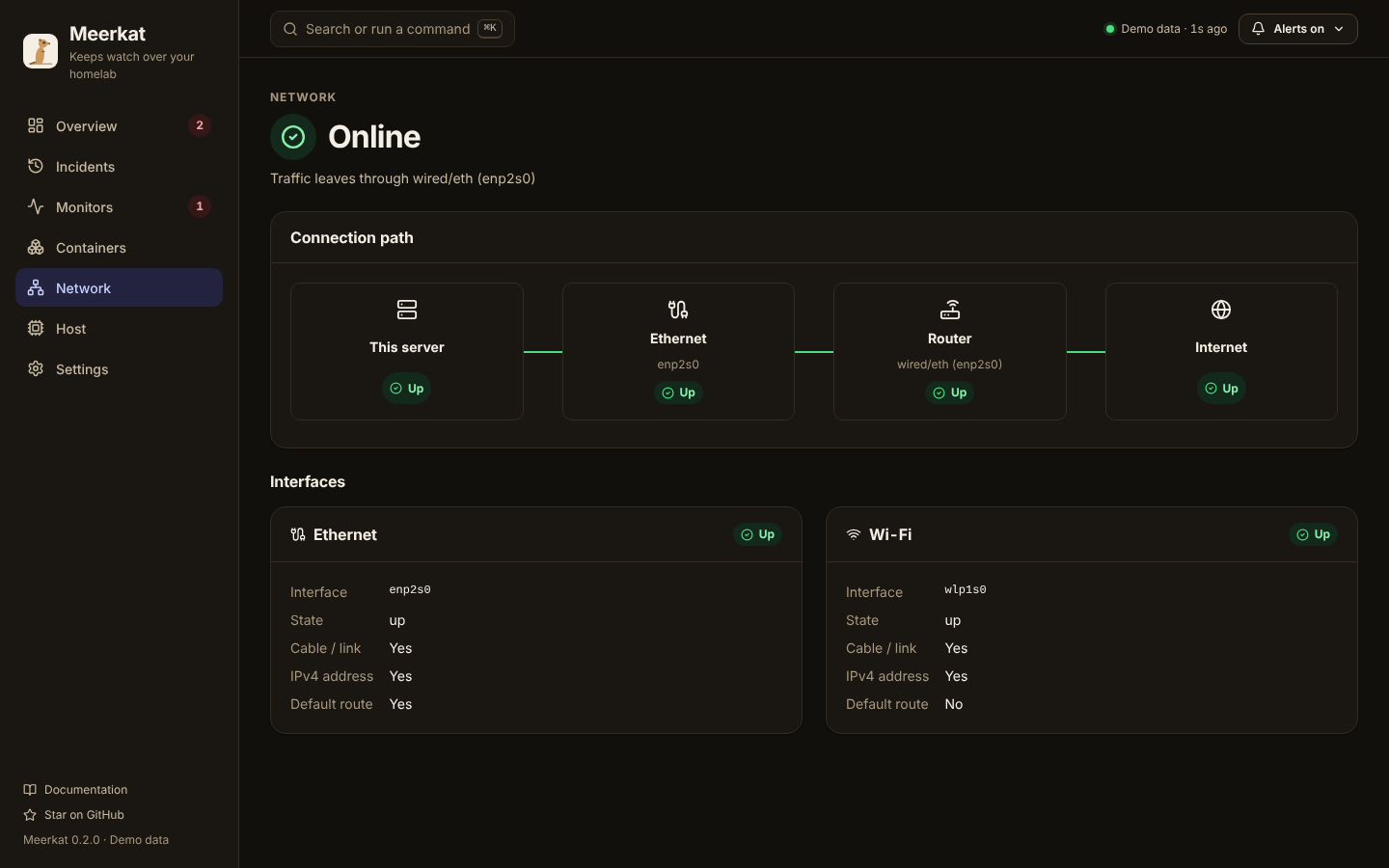Open the Alerts on dropdown

tap(1297, 29)
